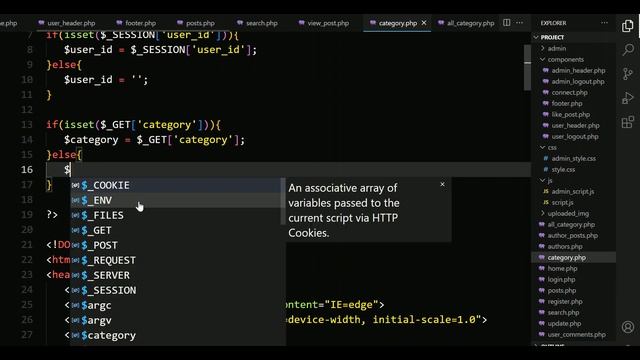Switch to footer.php tab
Screen dimensions: 640x360
(136, 23)
